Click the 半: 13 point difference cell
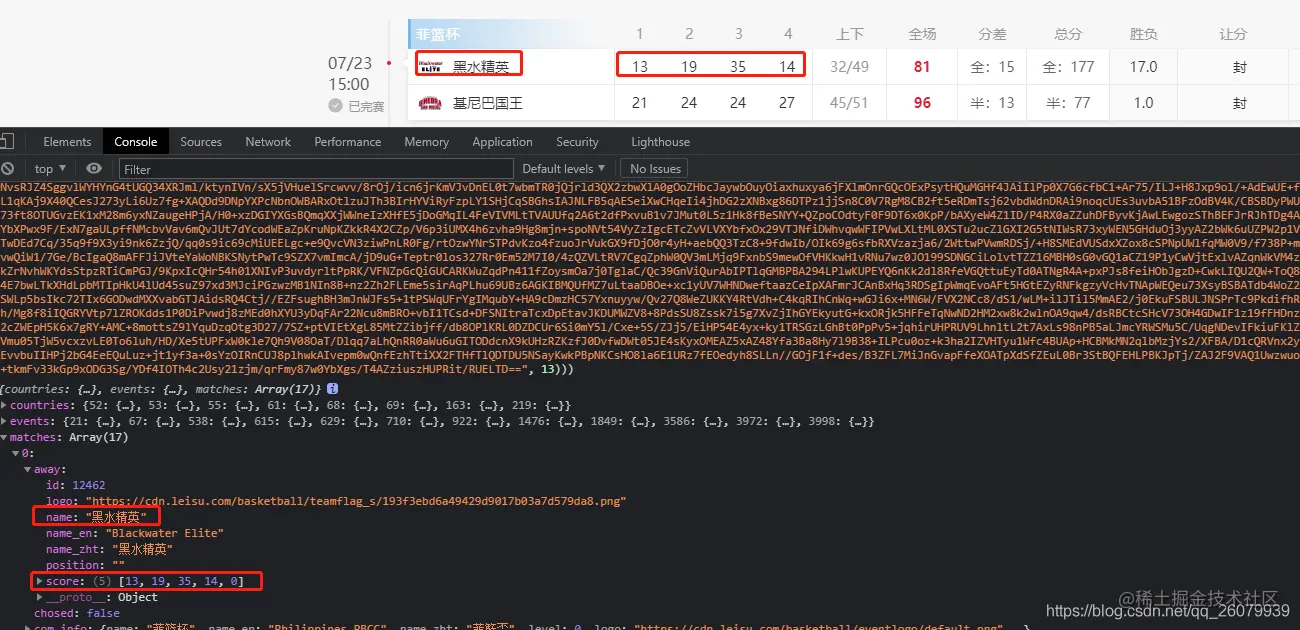The width and height of the screenshot is (1300, 630). (x=992, y=103)
